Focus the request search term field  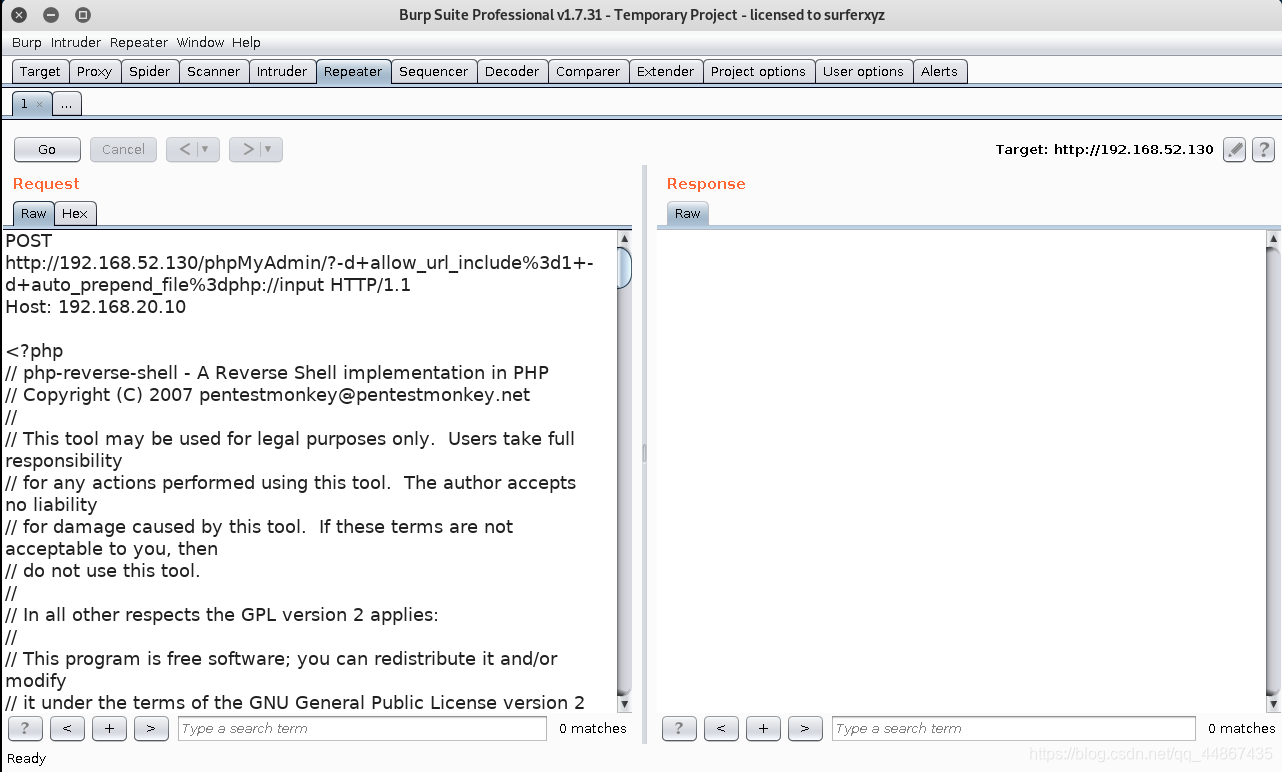362,728
